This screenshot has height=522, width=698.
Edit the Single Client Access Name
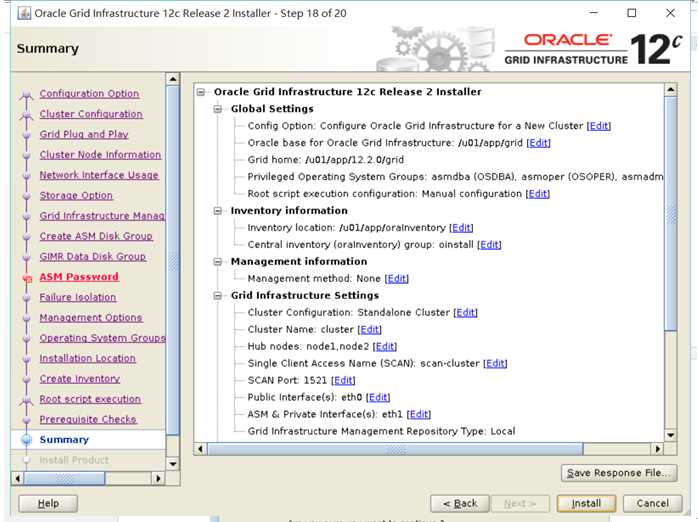pos(495,364)
